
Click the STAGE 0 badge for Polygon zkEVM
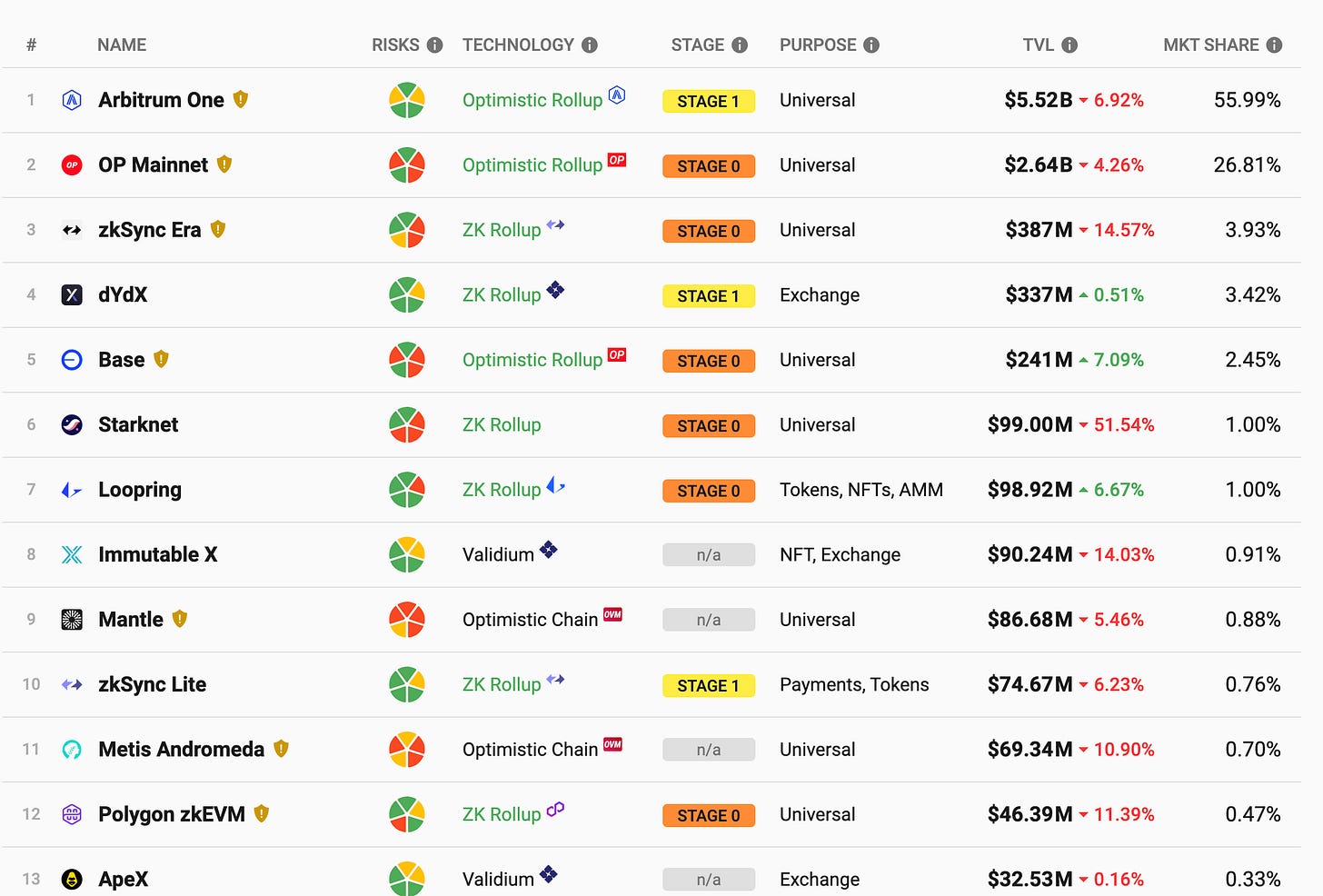[x=709, y=815]
